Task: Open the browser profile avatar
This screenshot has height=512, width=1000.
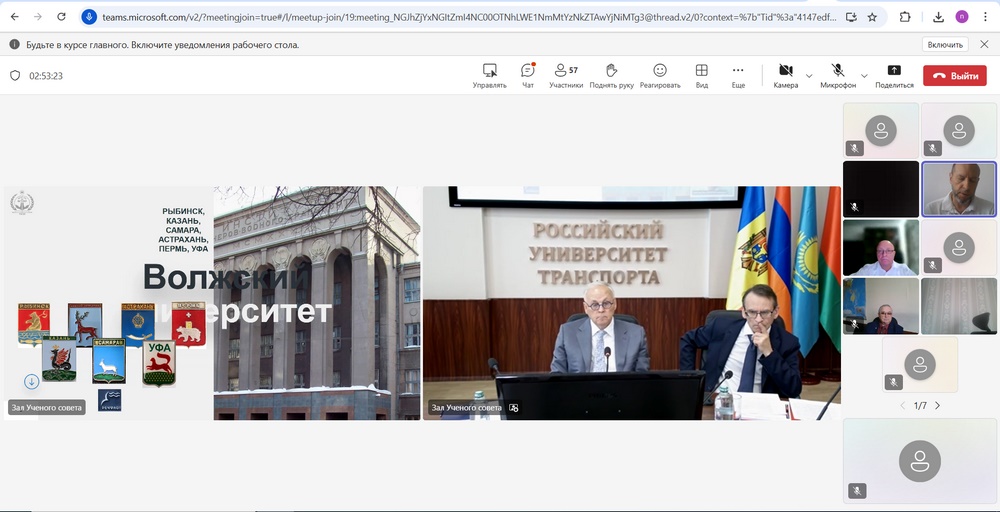Action: 961,17
